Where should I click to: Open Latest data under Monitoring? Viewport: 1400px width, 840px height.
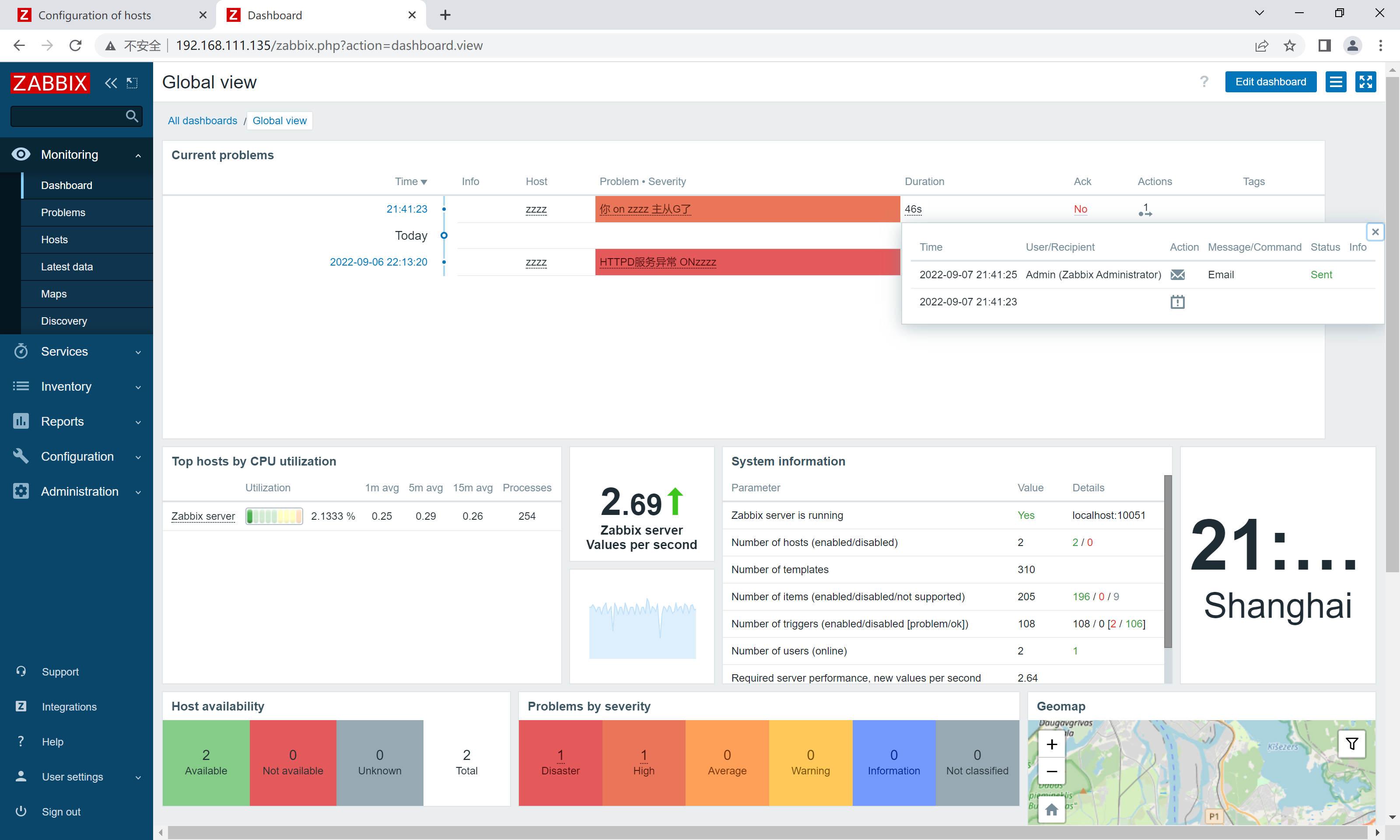pos(87,266)
